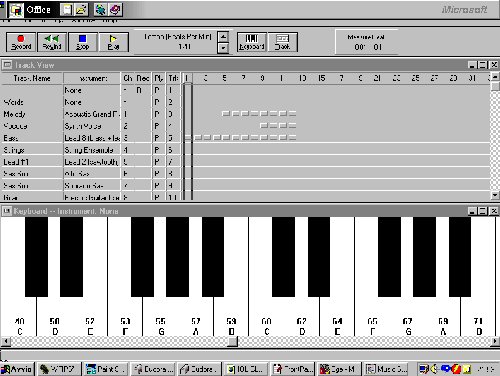Open the Track view from the toolbar
Screen dimensions: 500x376
click(282, 42)
